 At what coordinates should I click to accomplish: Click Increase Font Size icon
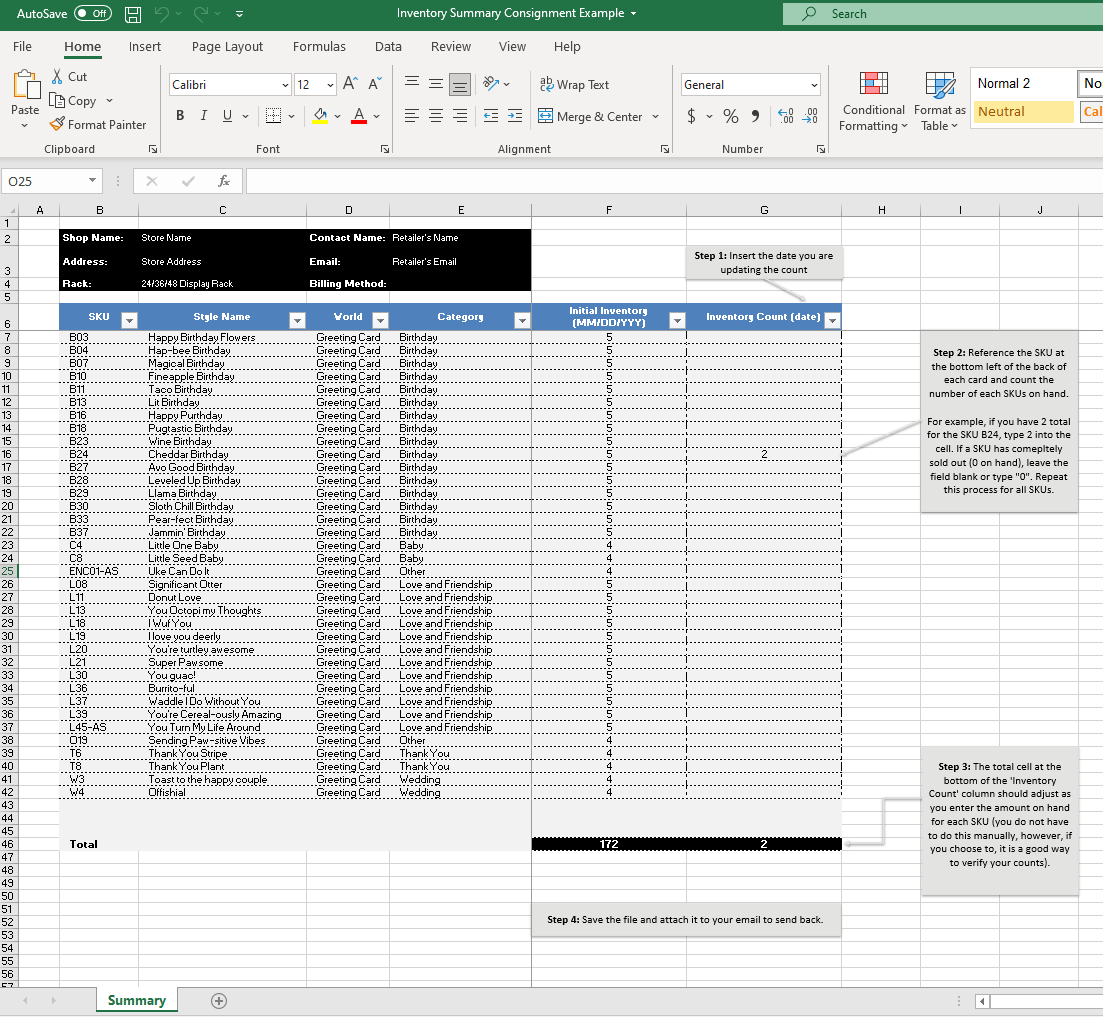tap(350, 84)
